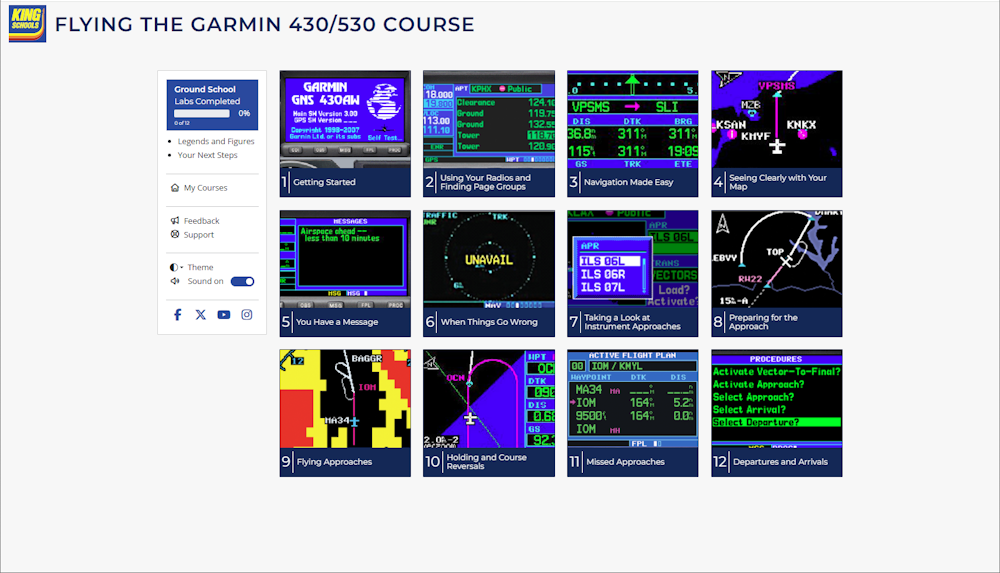Click the Ground School heading
Image resolution: width=1000 pixels, height=573 pixels.
tap(205, 89)
